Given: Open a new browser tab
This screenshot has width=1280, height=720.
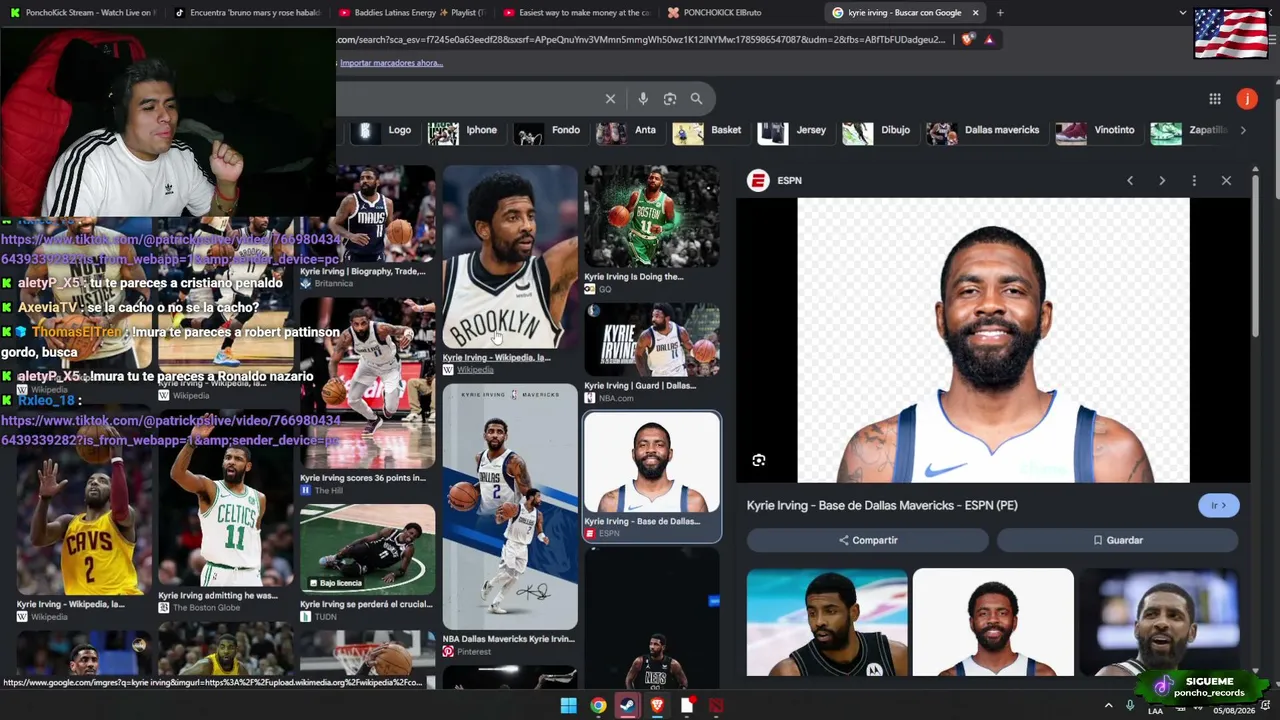Looking at the screenshot, I should (x=1000, y=13).
